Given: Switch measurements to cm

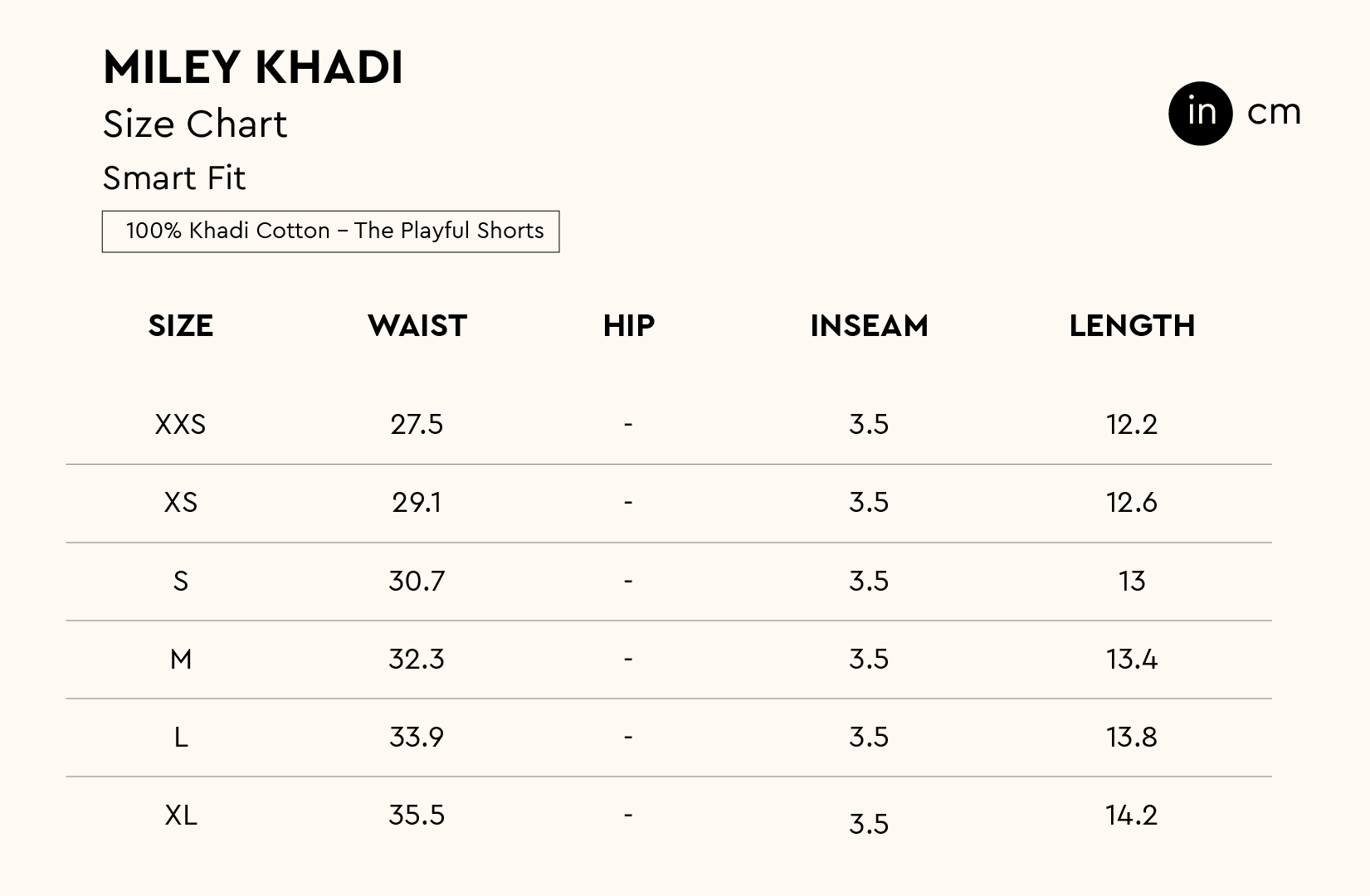Looking at the screenshot, I should 1274,113.
